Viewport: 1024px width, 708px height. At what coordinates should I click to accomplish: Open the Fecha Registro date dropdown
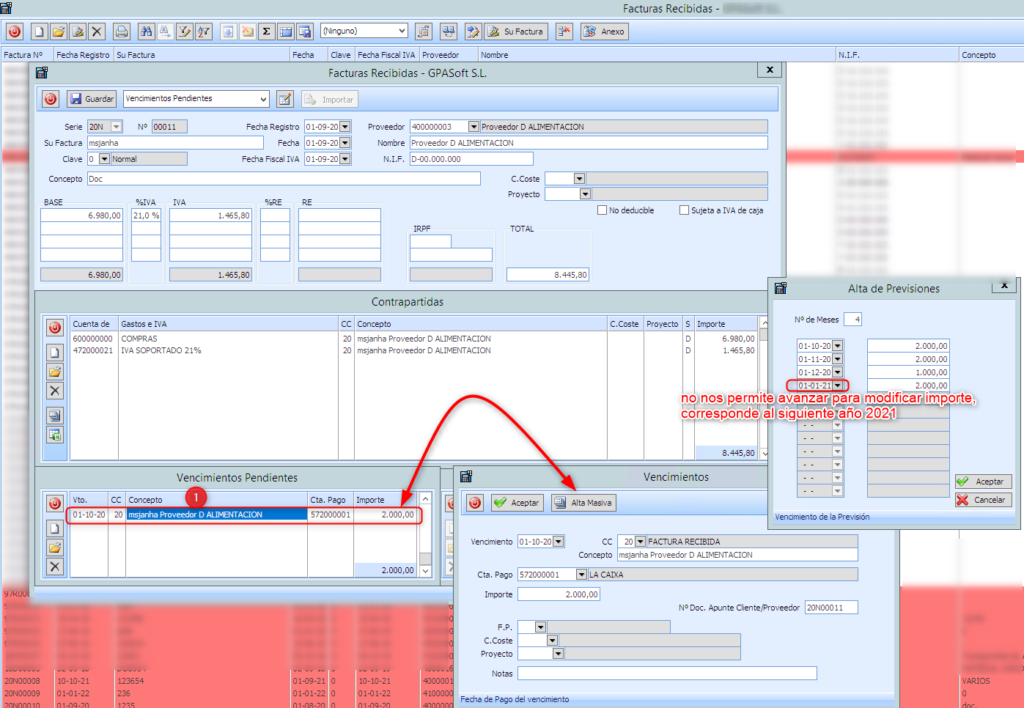click(x=346, y=127)
